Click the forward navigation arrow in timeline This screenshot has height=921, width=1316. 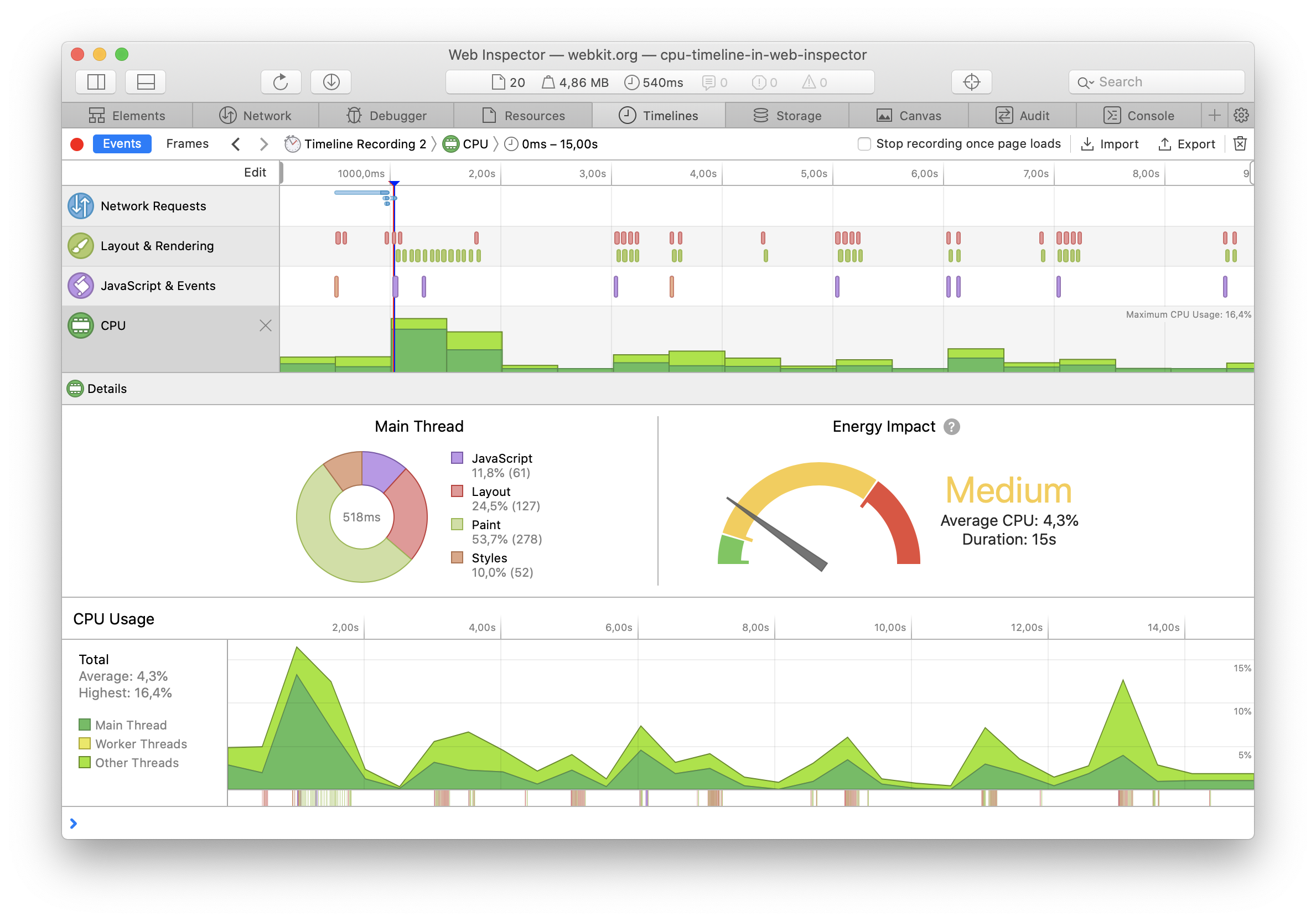pyautogui.click(x=262, y=144)
